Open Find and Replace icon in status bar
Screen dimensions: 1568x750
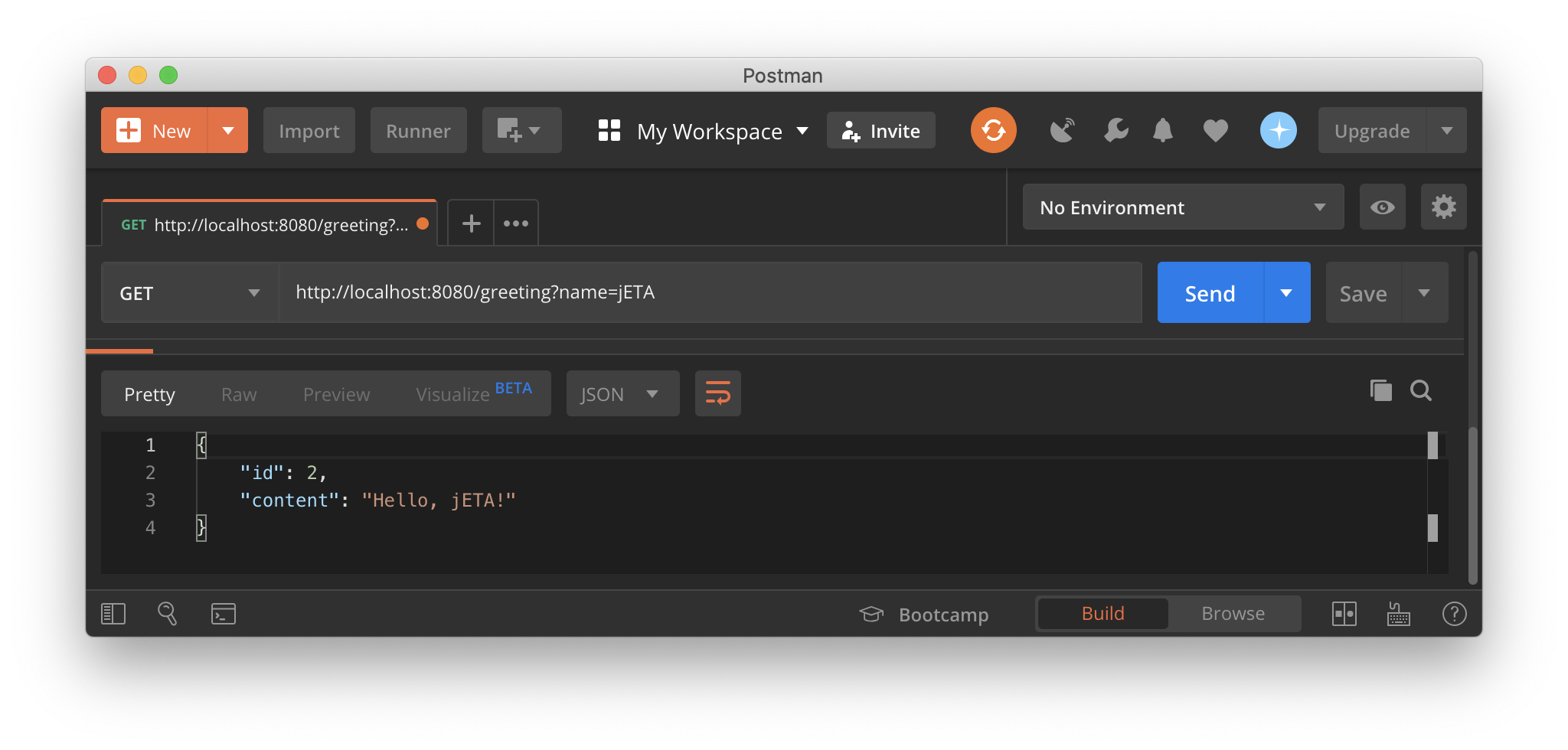167,613
